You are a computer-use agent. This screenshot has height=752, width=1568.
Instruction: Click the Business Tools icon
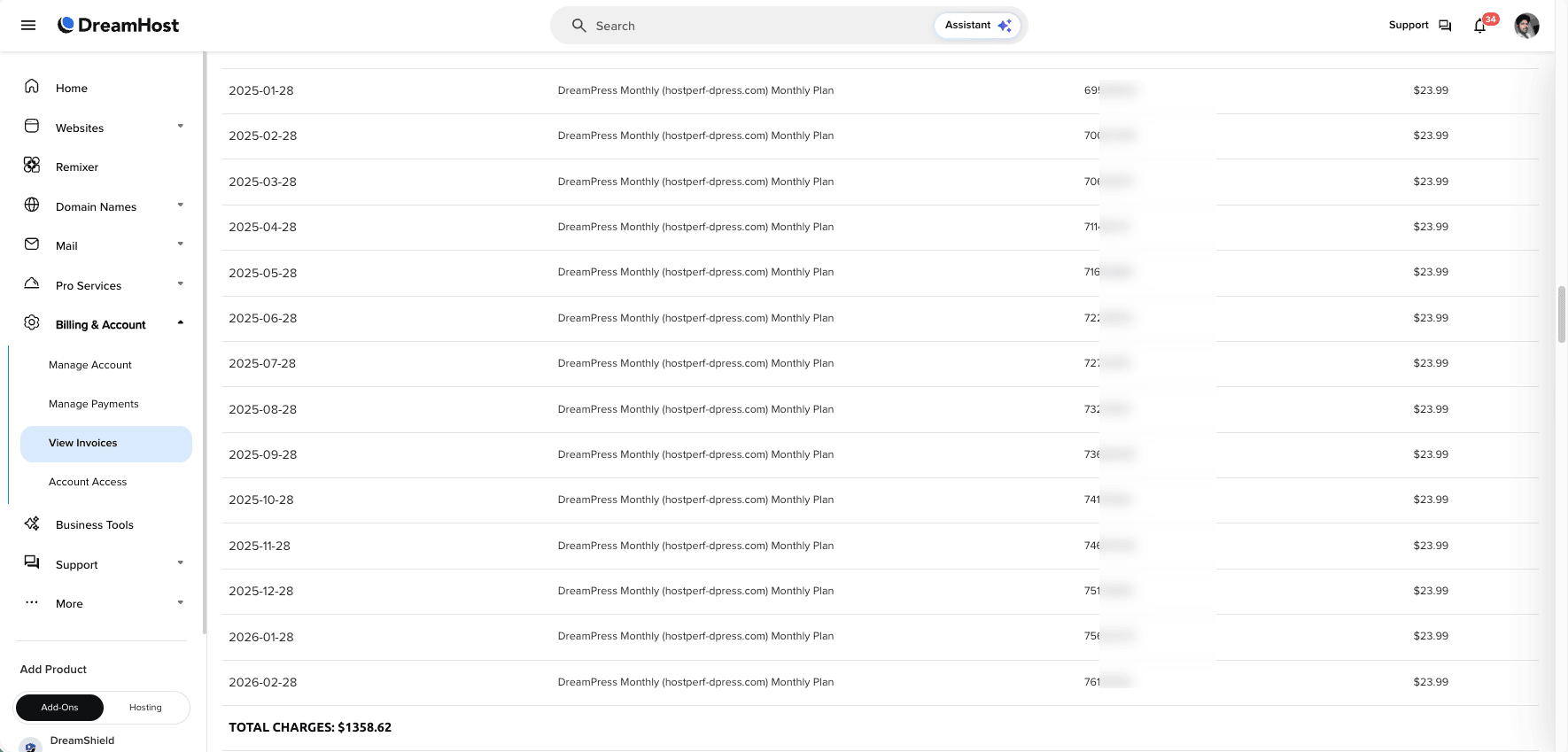coord(32,523)
